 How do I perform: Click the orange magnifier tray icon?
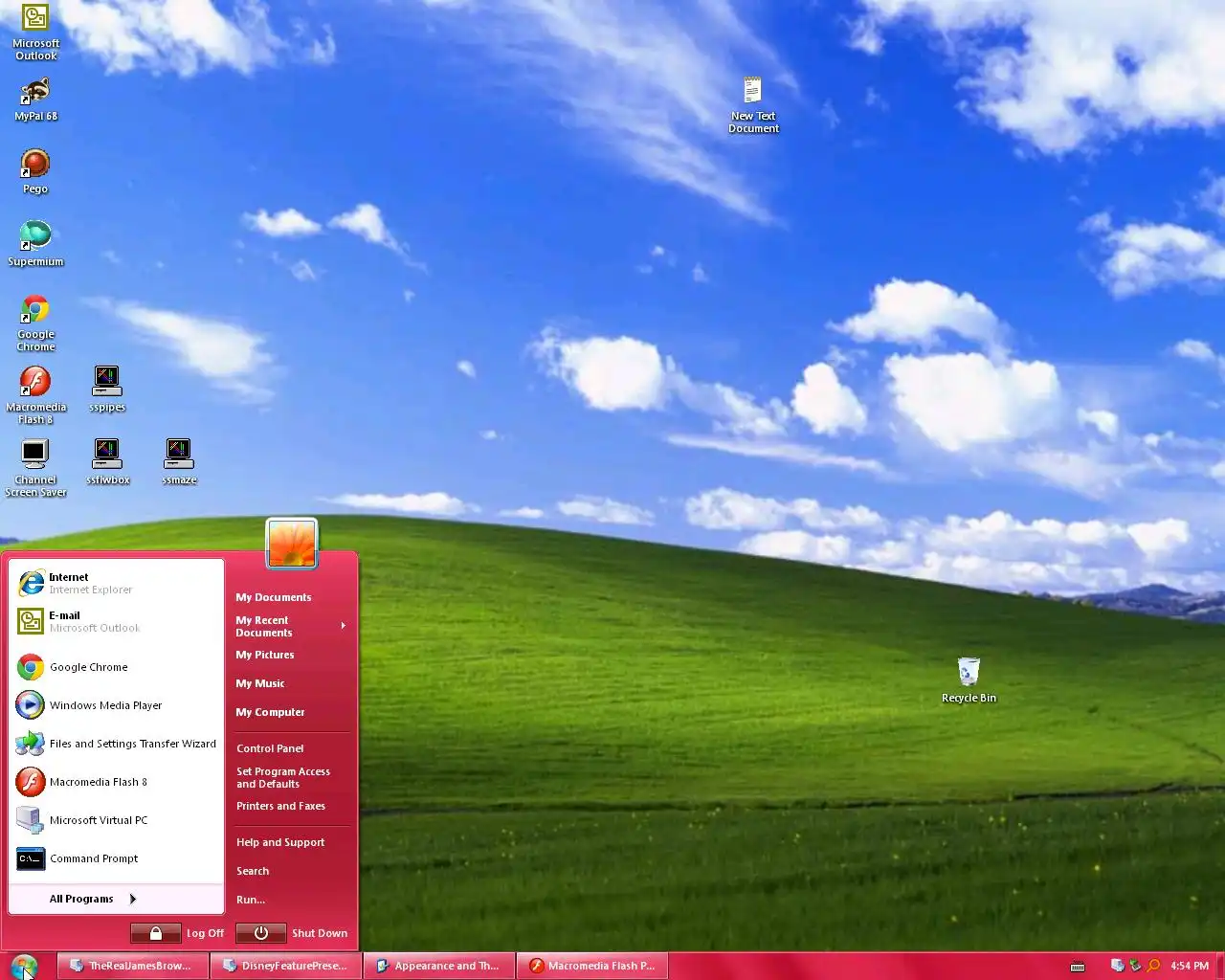pos(1153,966)
